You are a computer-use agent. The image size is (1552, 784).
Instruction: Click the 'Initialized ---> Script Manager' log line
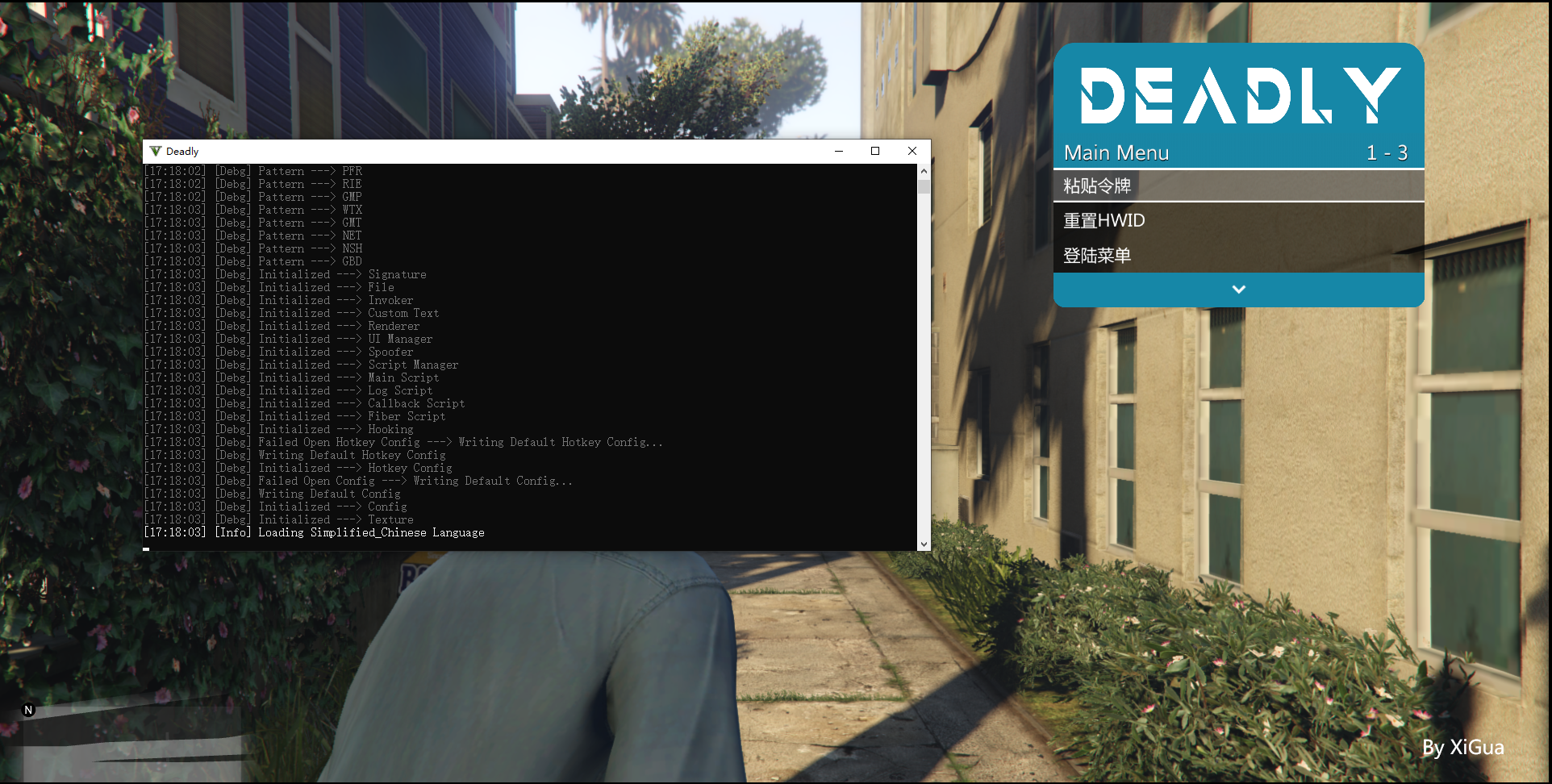[302, 365]
